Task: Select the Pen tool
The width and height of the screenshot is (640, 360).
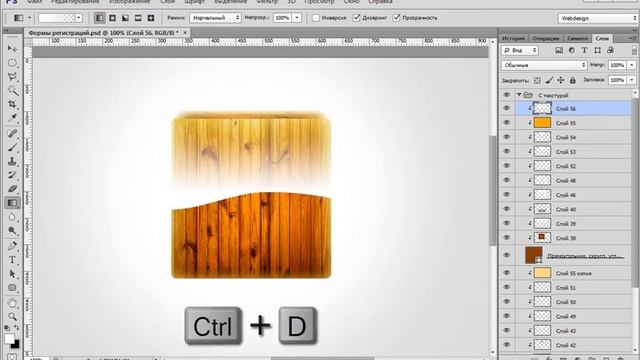Action: 12,246
